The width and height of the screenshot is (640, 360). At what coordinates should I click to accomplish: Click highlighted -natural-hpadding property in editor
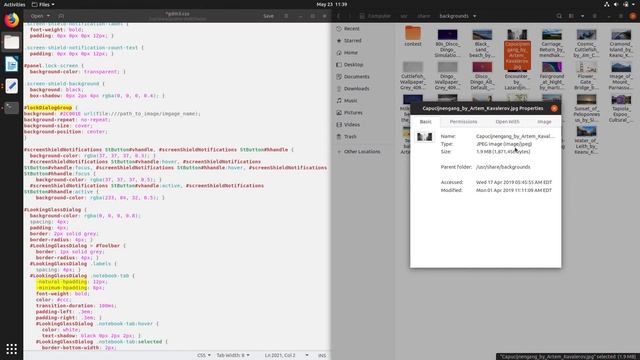pos(61,282)
